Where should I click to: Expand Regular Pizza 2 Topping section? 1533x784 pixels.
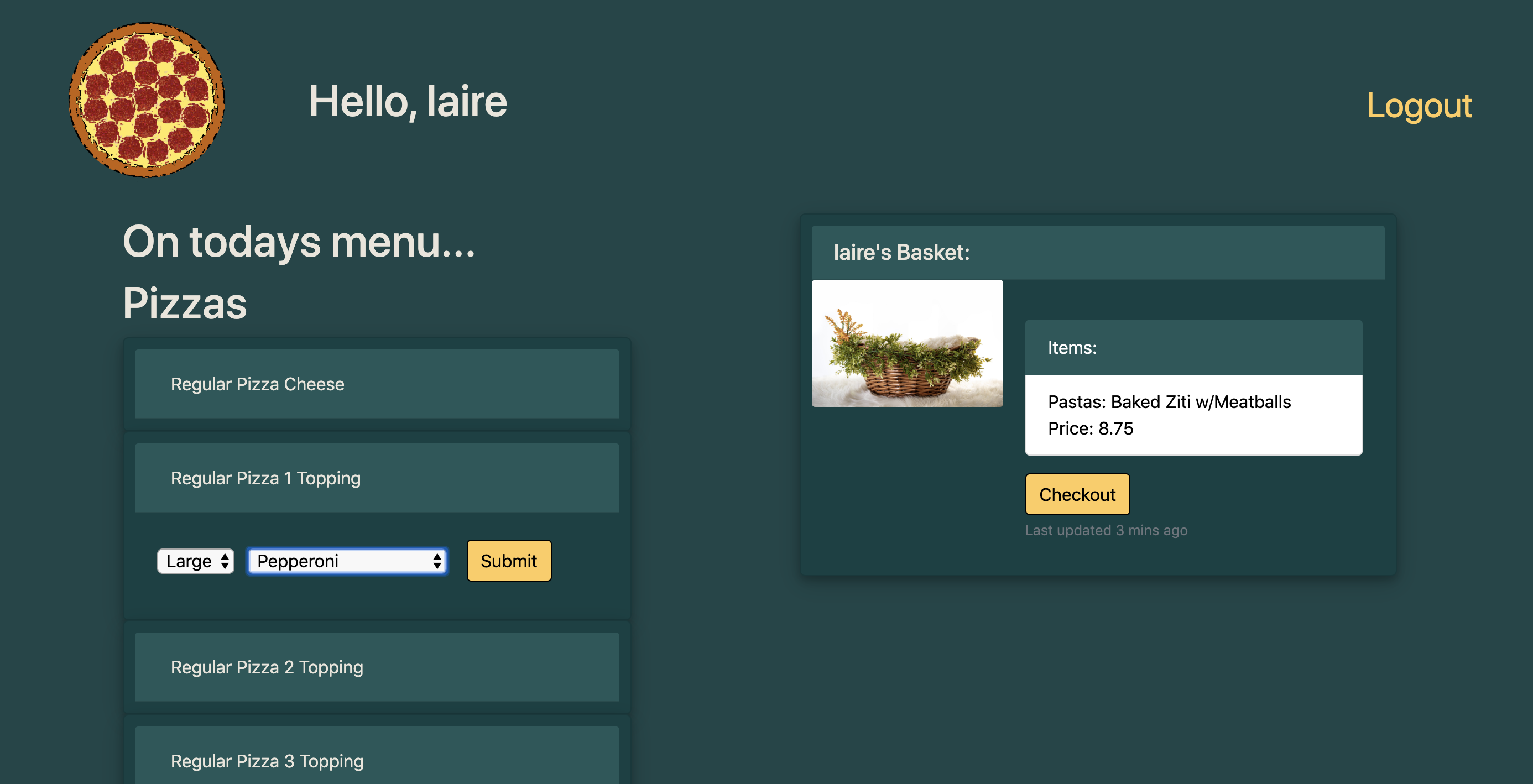point(376,667)
